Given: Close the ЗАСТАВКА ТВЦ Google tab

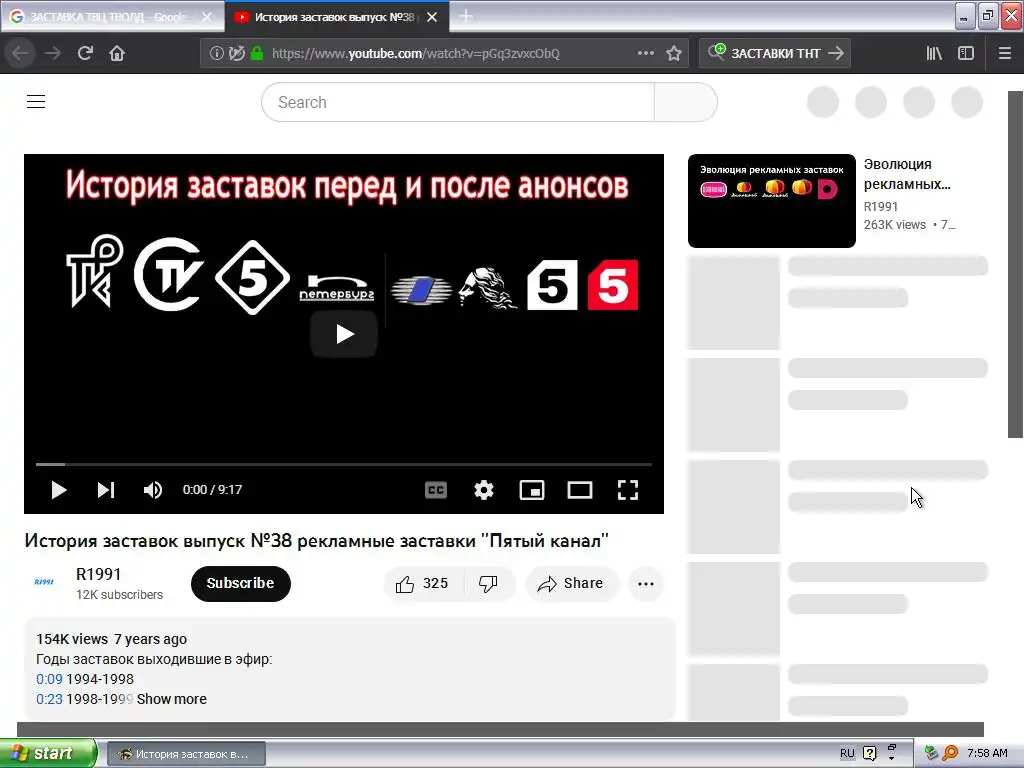Looking at the screenshot, I should click(208, 17).
